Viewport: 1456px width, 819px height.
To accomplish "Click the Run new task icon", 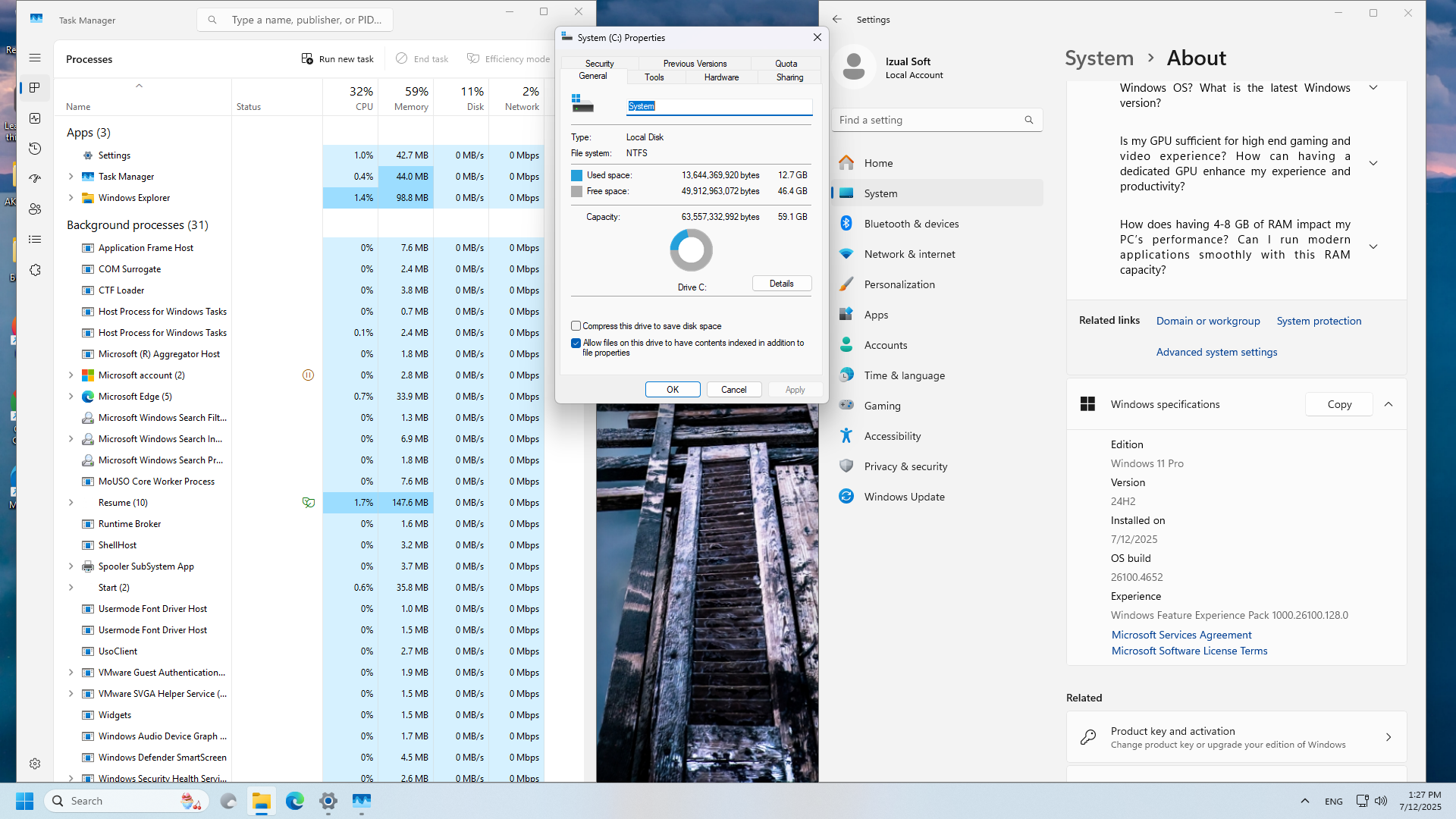I will pyautogui.click(x=307, y=58).
